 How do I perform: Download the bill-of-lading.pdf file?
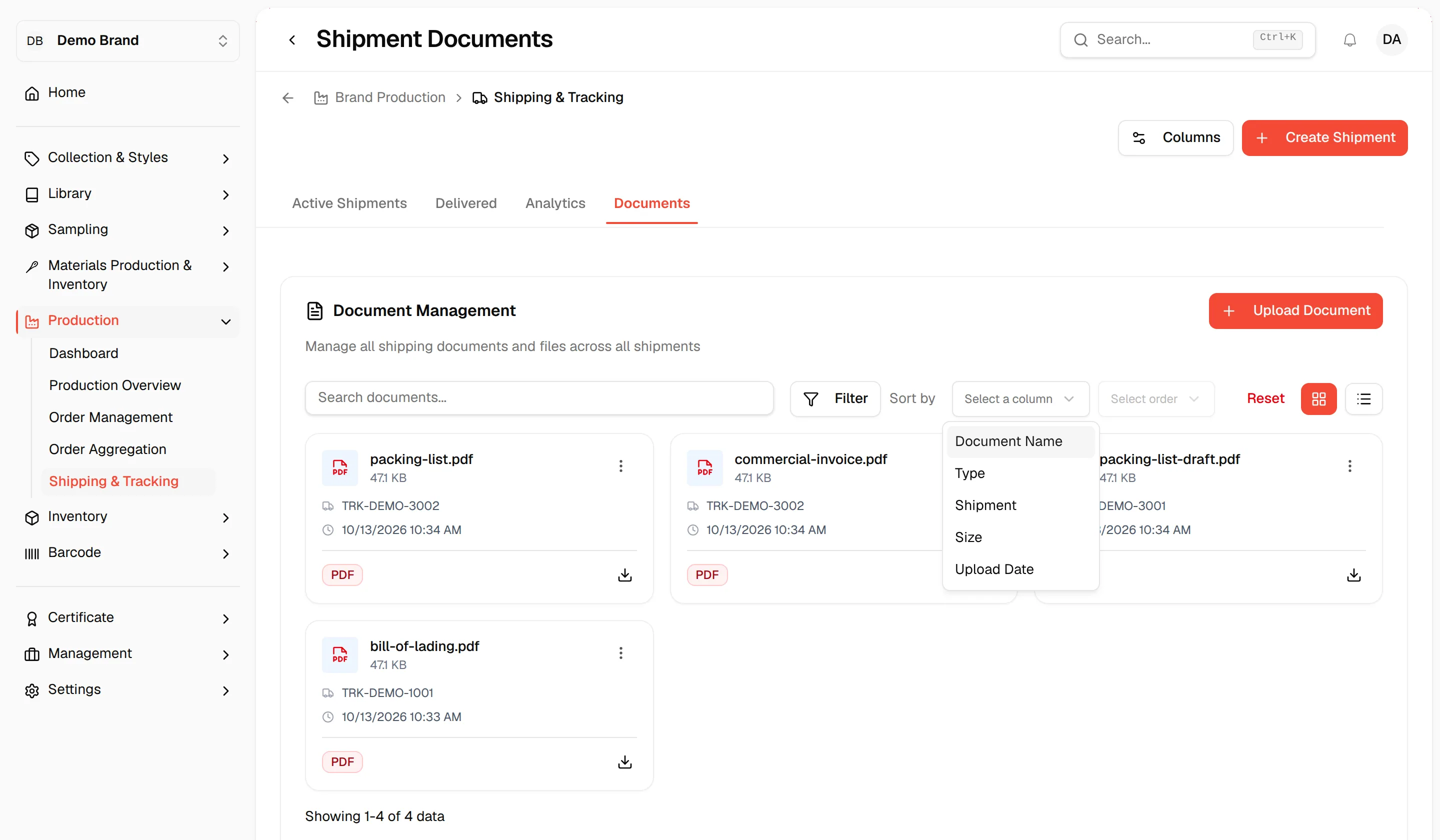coord(625,761)
